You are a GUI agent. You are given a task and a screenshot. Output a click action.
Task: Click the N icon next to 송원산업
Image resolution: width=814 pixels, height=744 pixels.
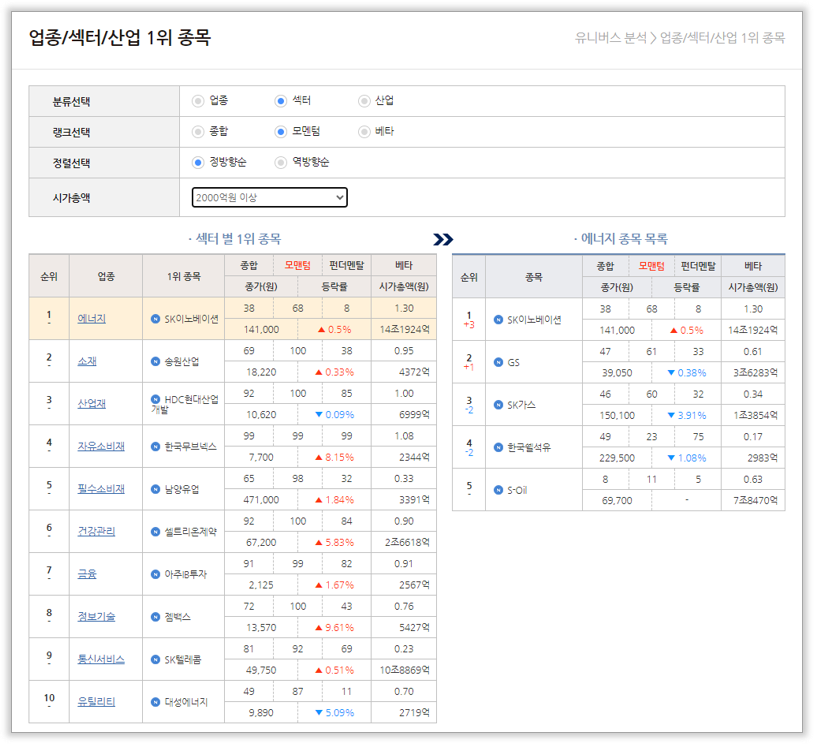pyautogui.click(x=155, y=361)
